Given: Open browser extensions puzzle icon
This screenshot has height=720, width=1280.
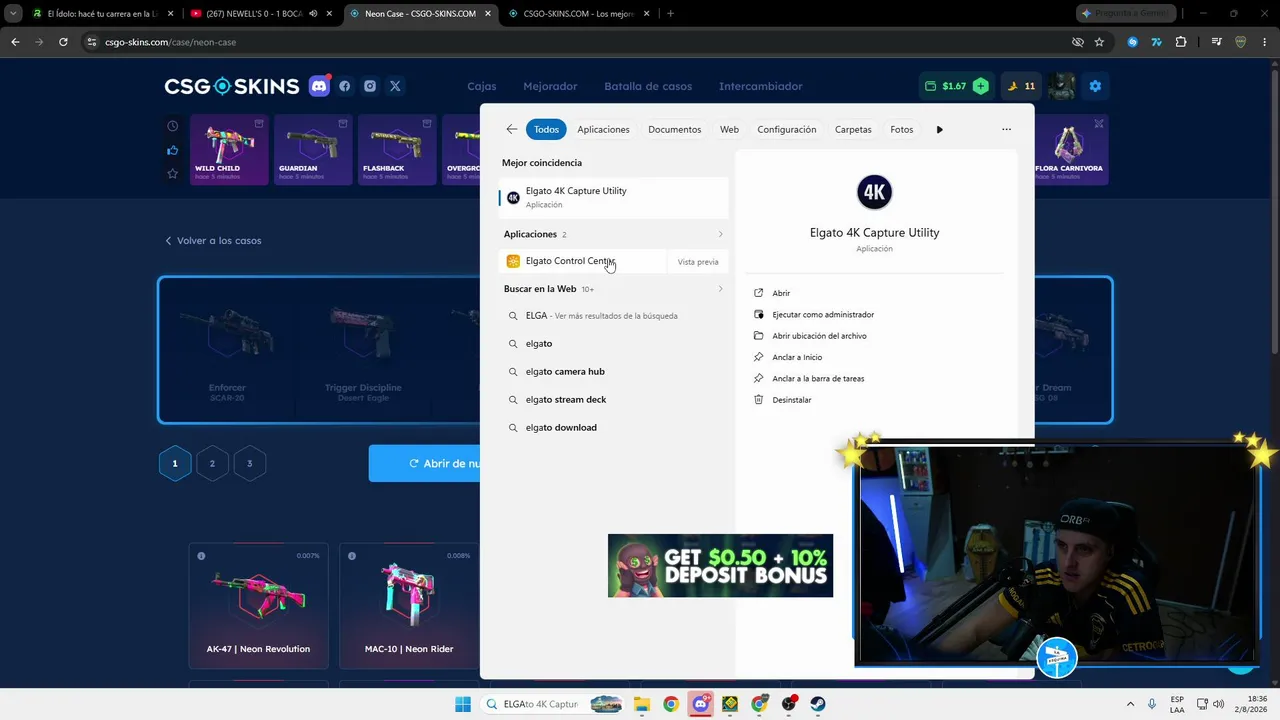Looking at the screenshot, I should pos(1181,42).
